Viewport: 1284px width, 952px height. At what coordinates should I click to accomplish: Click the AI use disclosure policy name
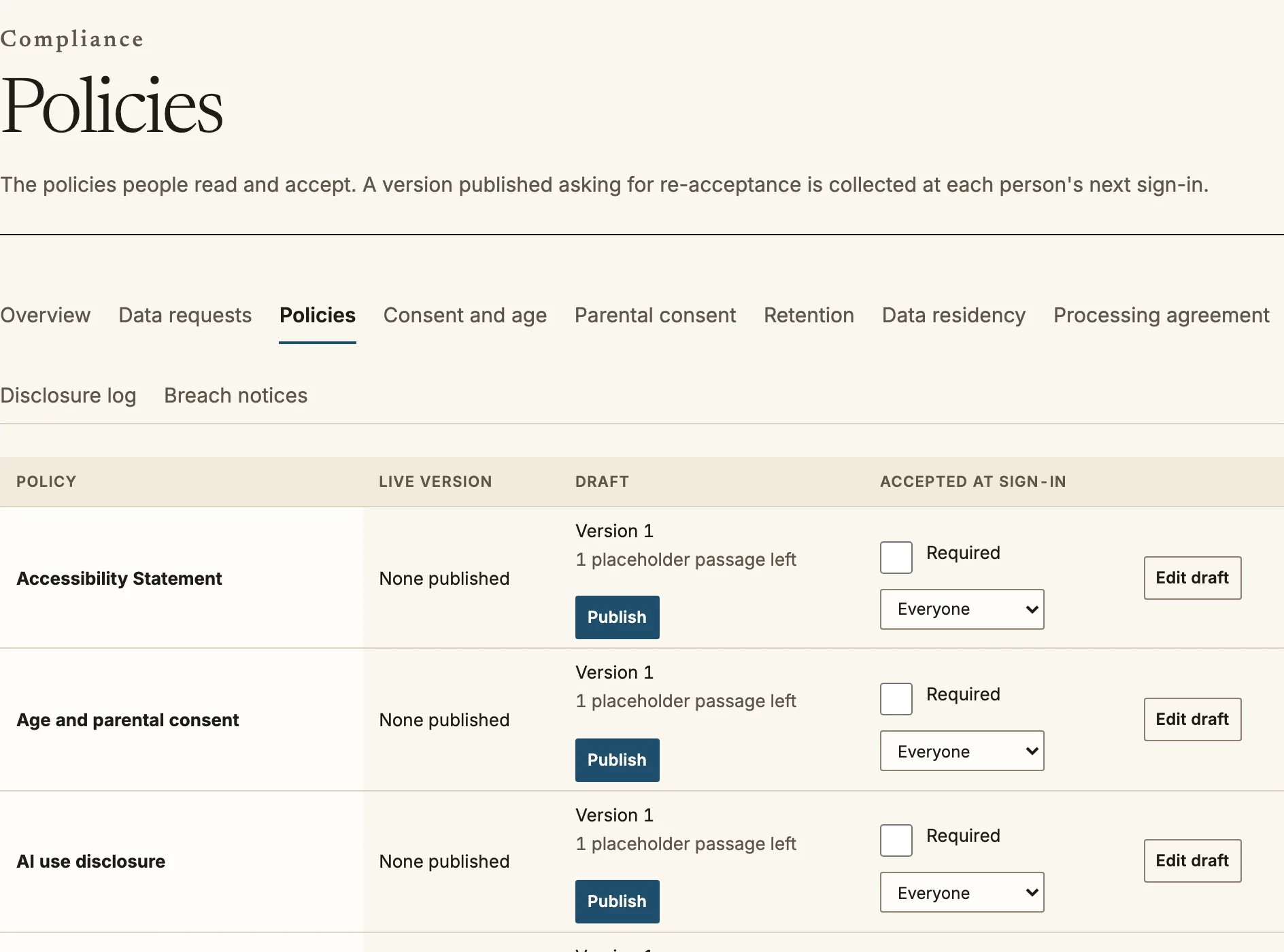90,861
